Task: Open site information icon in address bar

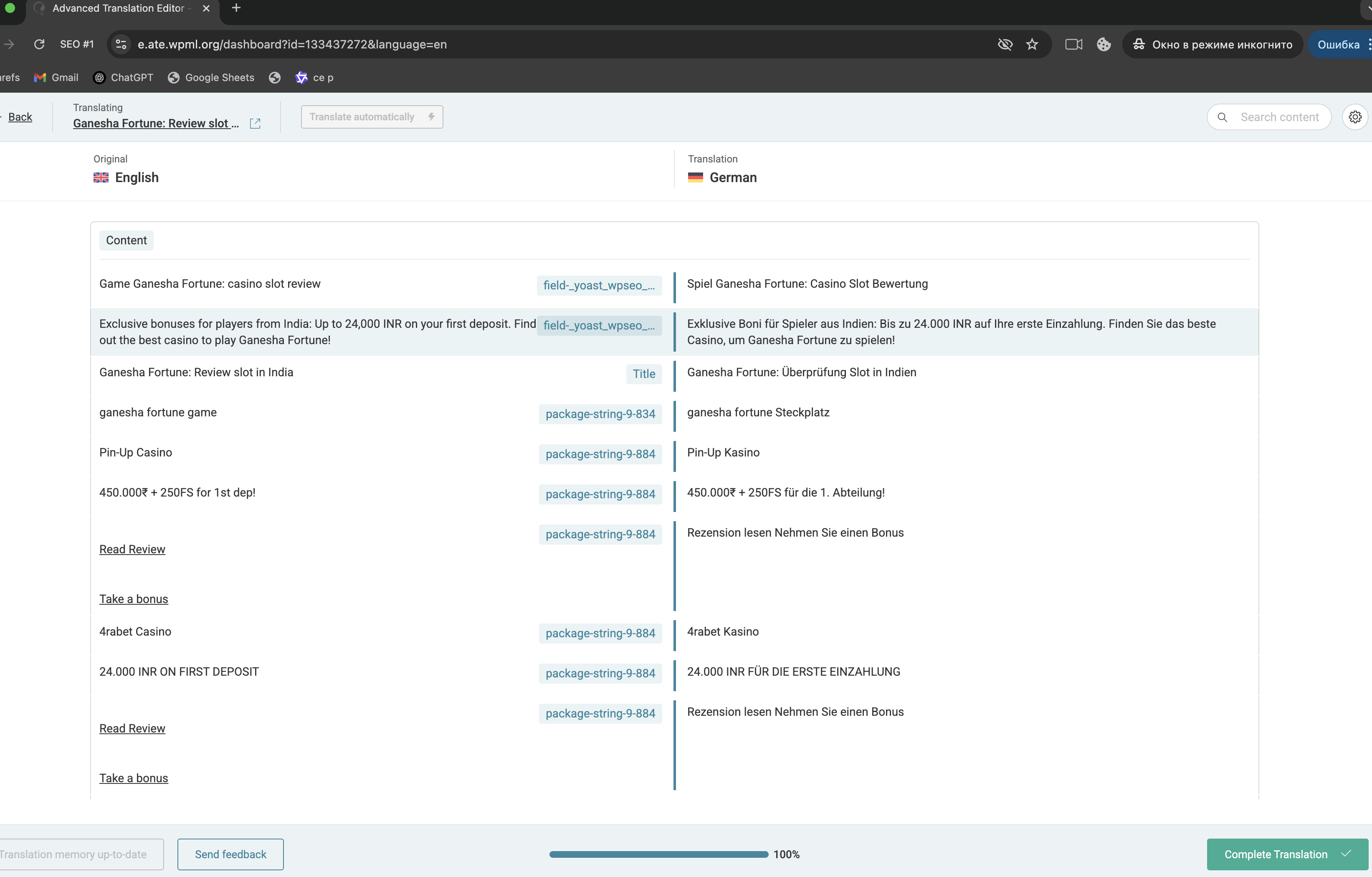Action: pyautogui.click(x=121, y=44)
